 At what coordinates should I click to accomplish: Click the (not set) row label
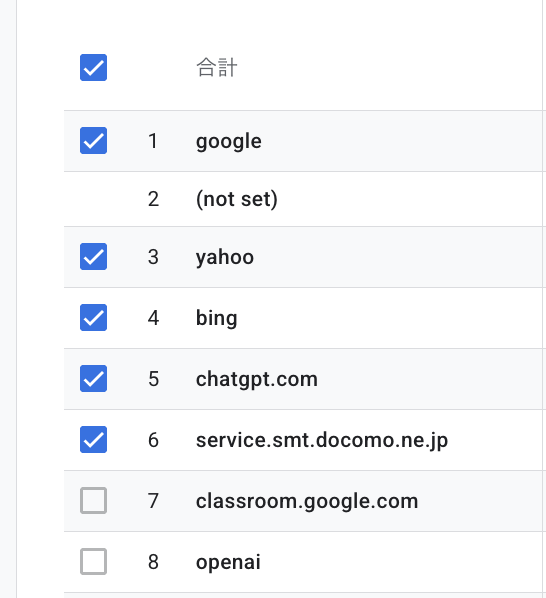point(237,199)
